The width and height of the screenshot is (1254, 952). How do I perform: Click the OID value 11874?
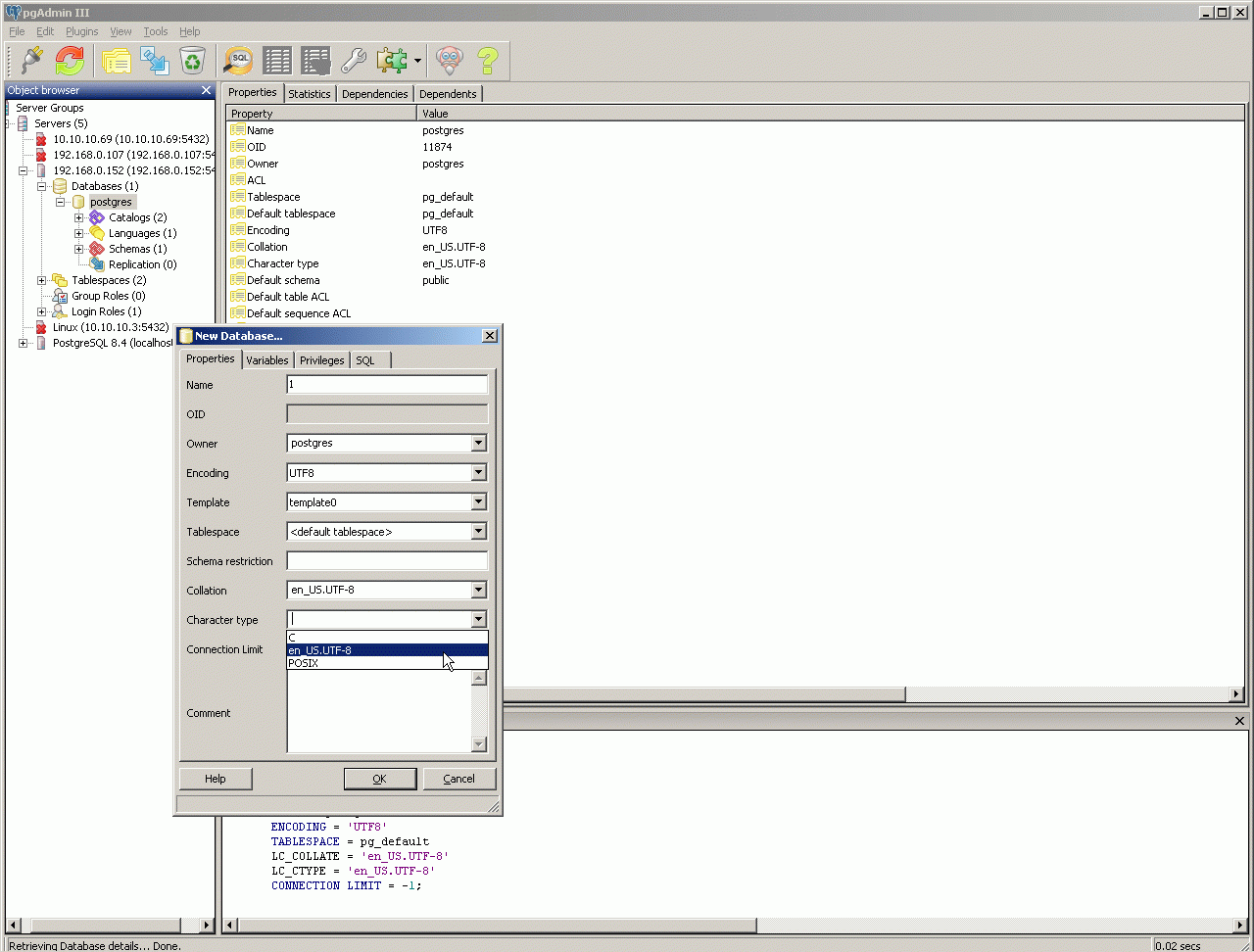coord(437,147)
